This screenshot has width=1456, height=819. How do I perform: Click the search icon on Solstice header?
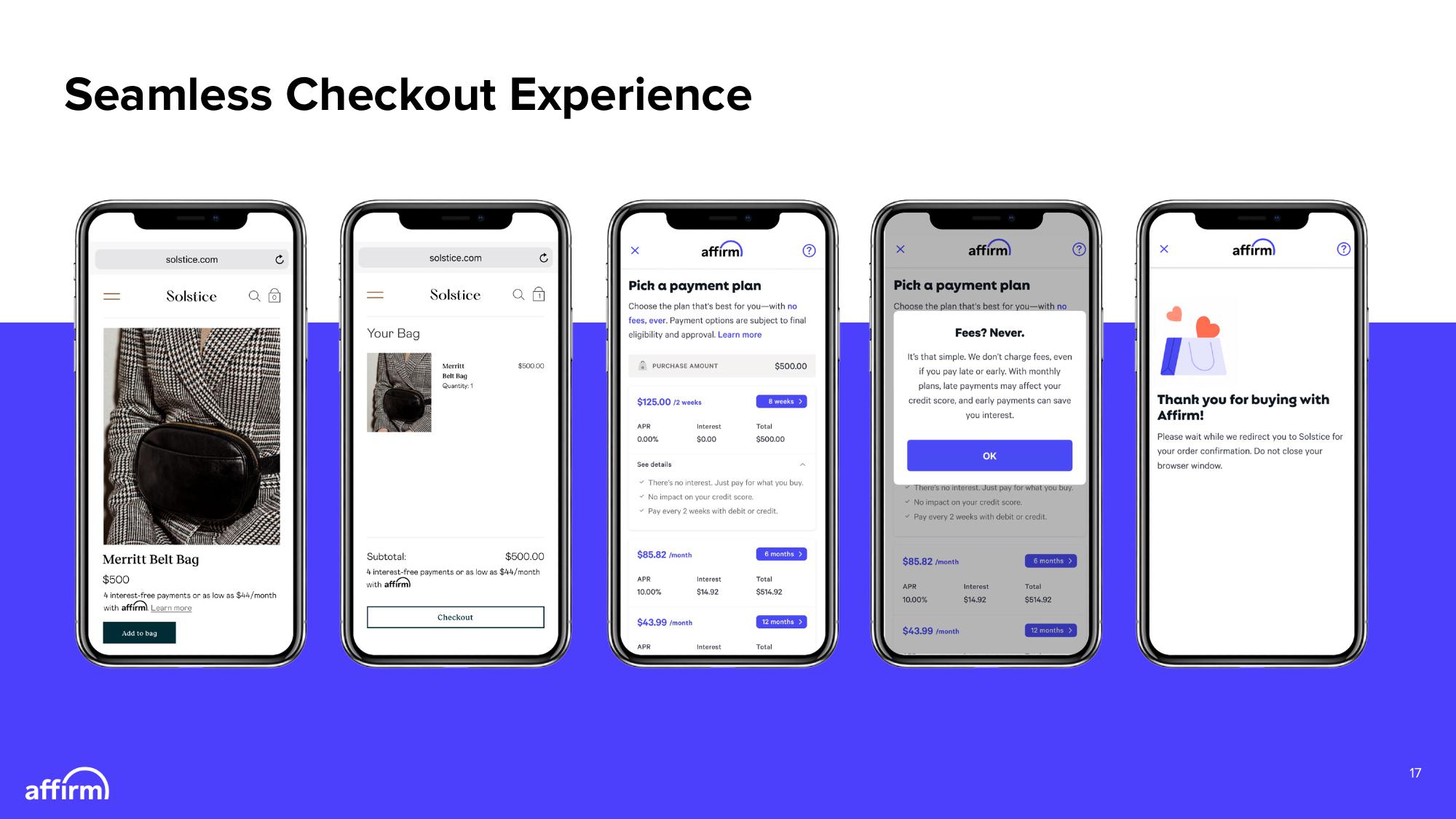[255, 296]
